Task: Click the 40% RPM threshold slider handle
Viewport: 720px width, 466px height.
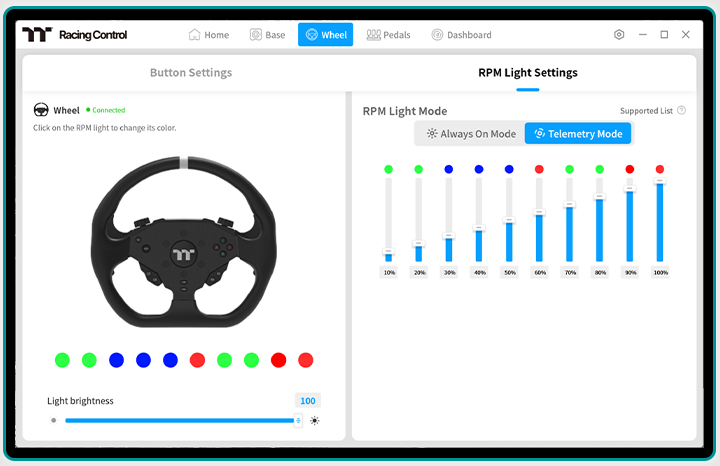Action: click(x=479, y=228)
